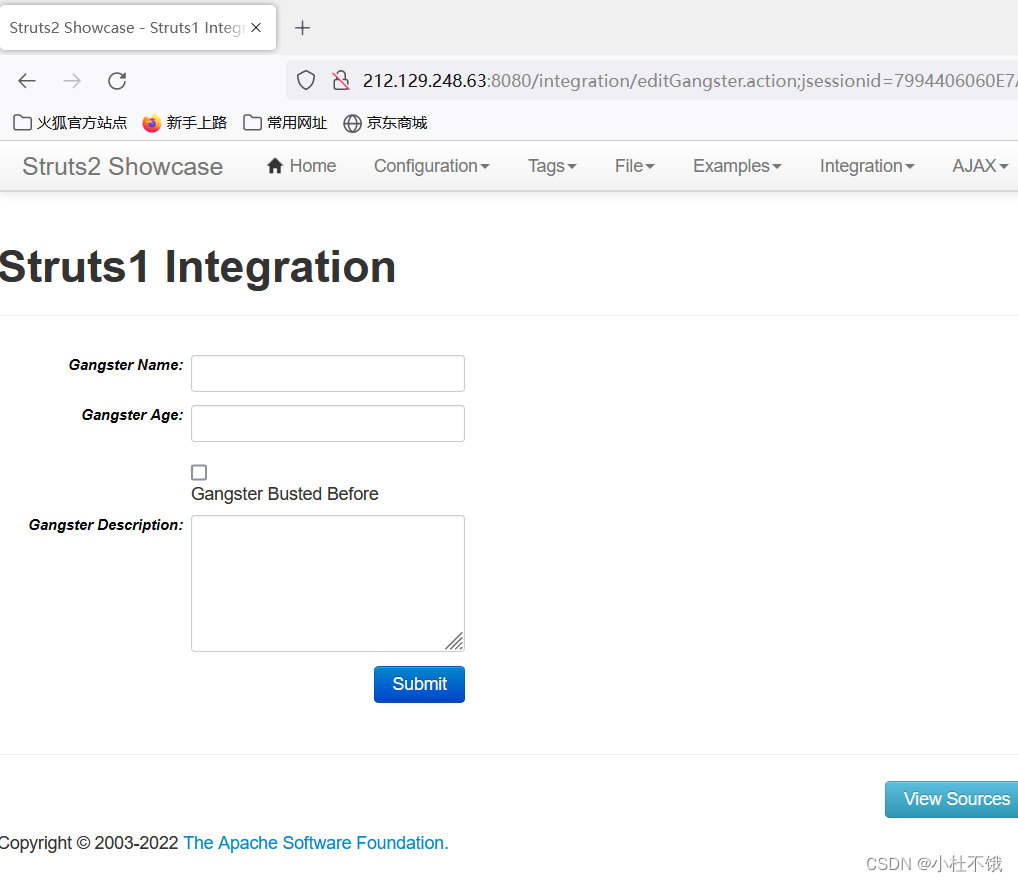The image size is (1018, 882).
Task: Close the Struts2 Showcase tab
Action: click(256, 28)
